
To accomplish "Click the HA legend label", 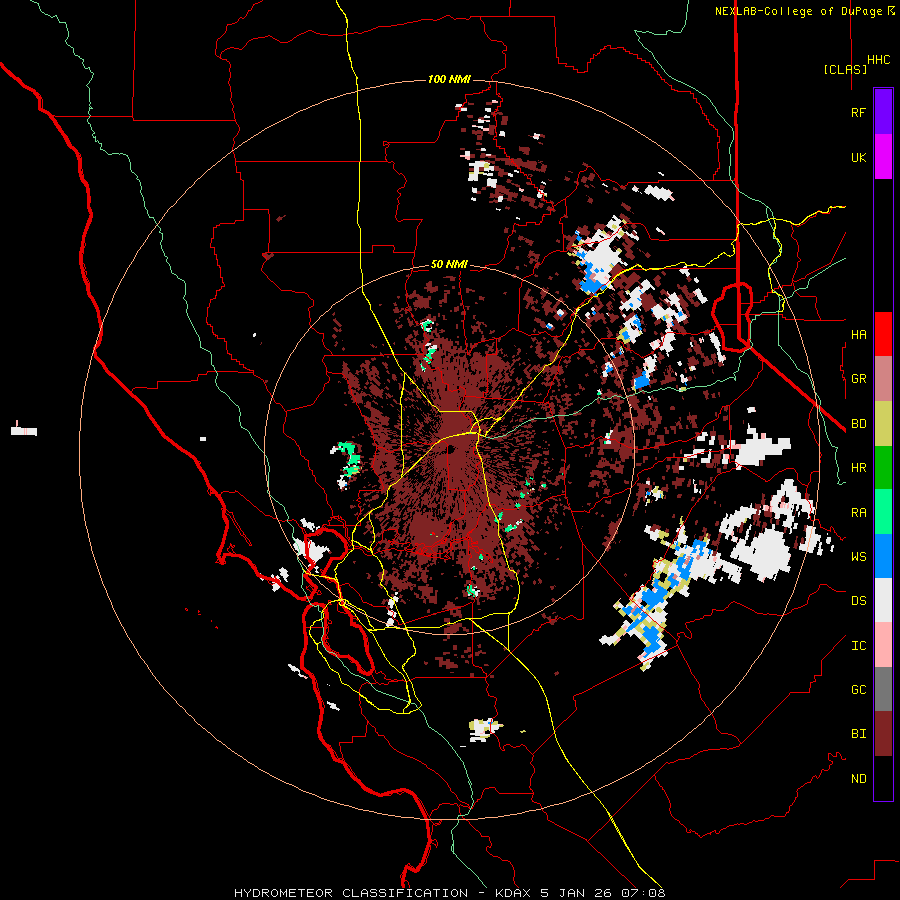I will tap(858, 335).
